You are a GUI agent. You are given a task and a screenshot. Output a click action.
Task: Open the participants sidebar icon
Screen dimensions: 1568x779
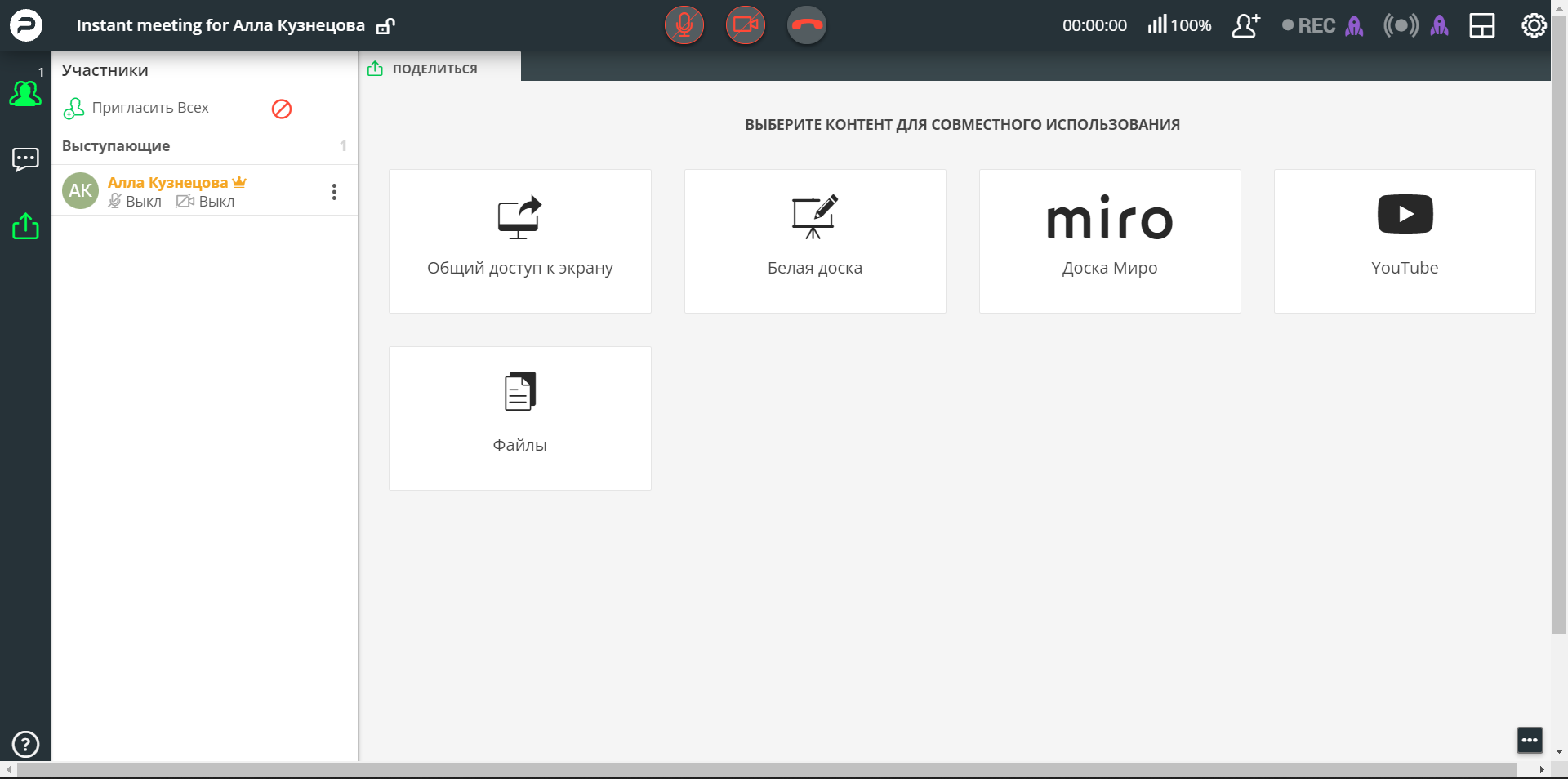point(25,93)
